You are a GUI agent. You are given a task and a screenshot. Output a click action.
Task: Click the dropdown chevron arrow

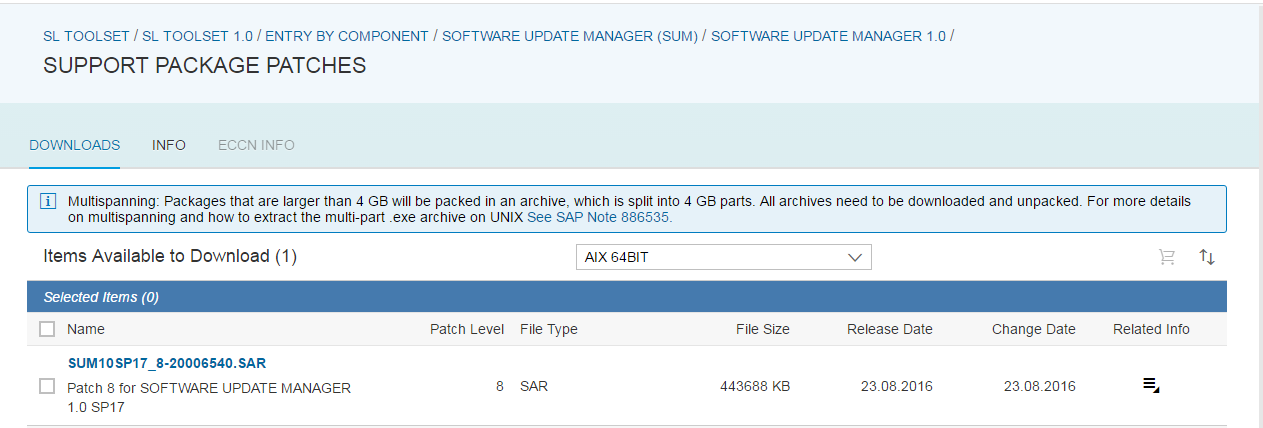pos(855,257)
